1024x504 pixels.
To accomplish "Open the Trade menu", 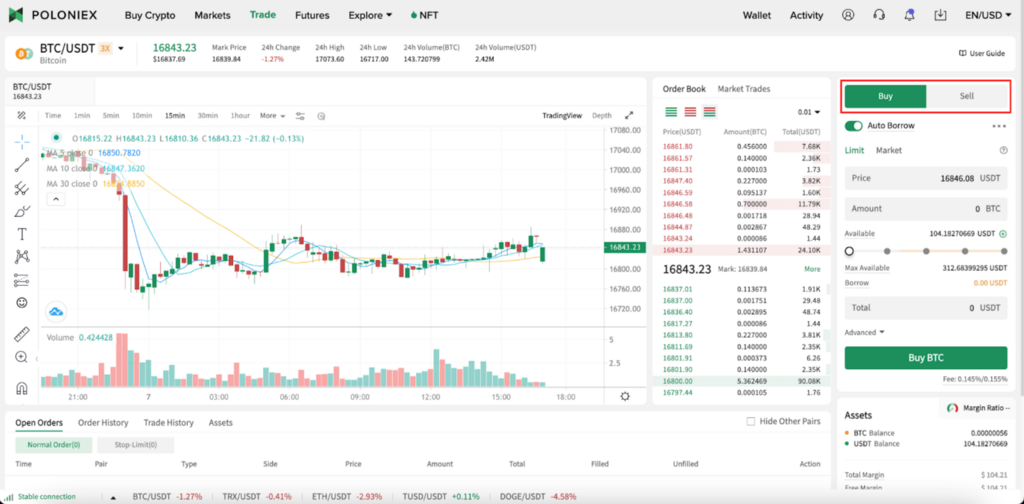I will click(263, 14).
